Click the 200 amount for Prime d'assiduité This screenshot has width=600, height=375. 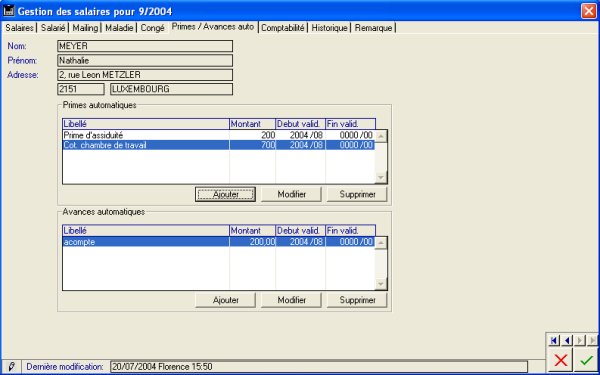point(268,135)
